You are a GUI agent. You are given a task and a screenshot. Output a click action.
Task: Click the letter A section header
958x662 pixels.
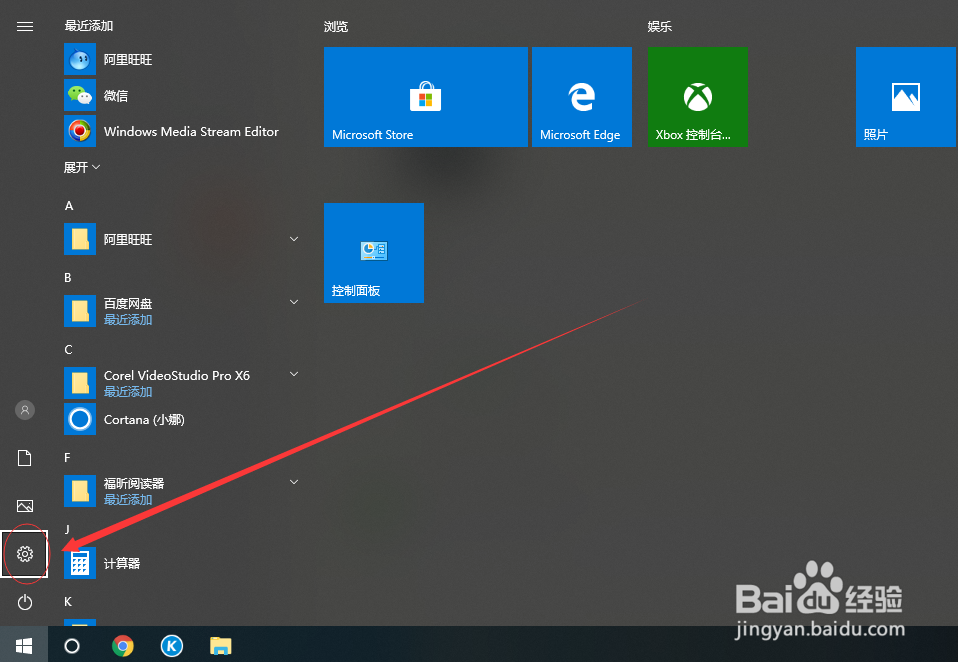coord(69,206)
